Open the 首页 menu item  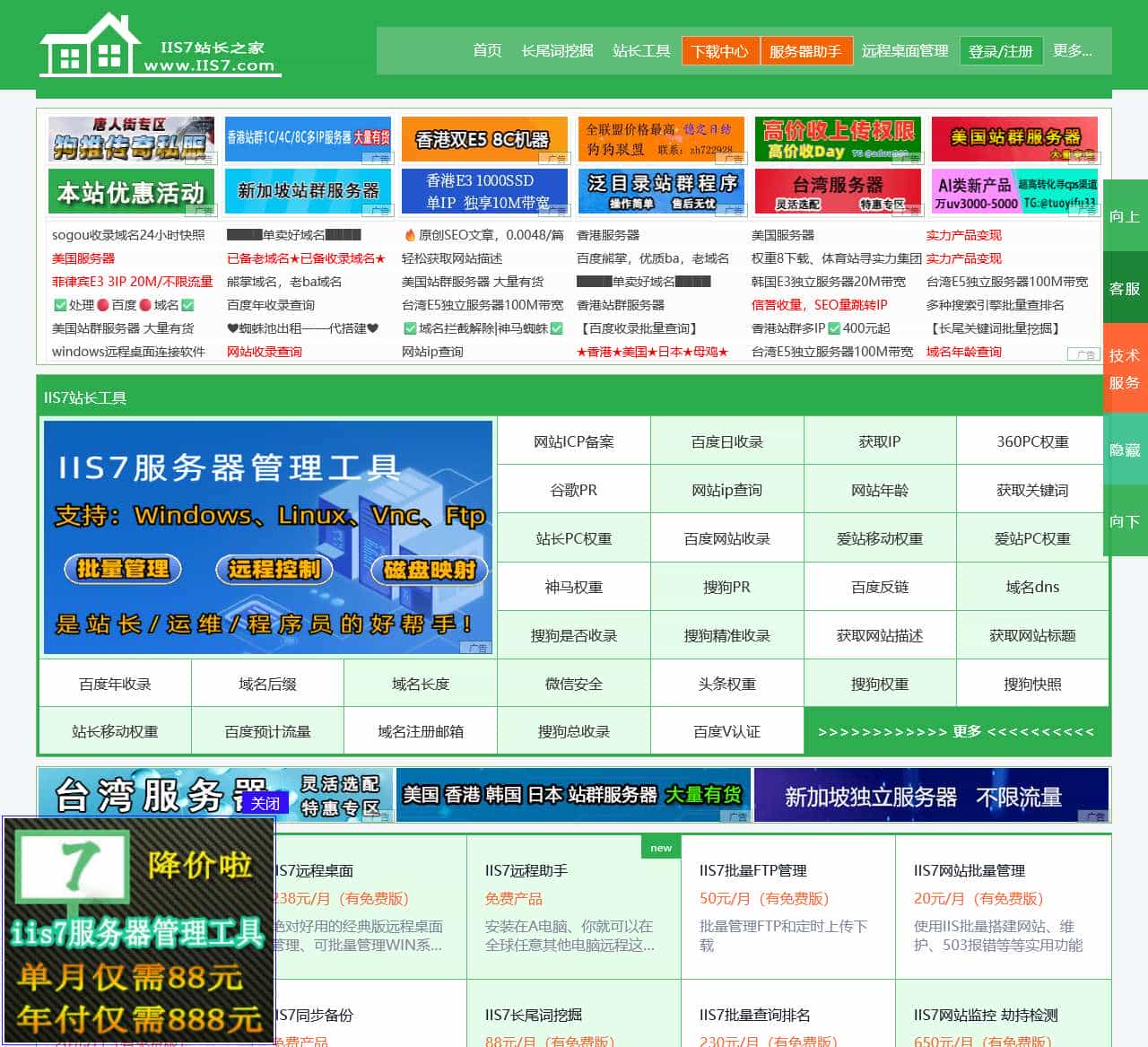pyautogui.click(x=487, y=50)
